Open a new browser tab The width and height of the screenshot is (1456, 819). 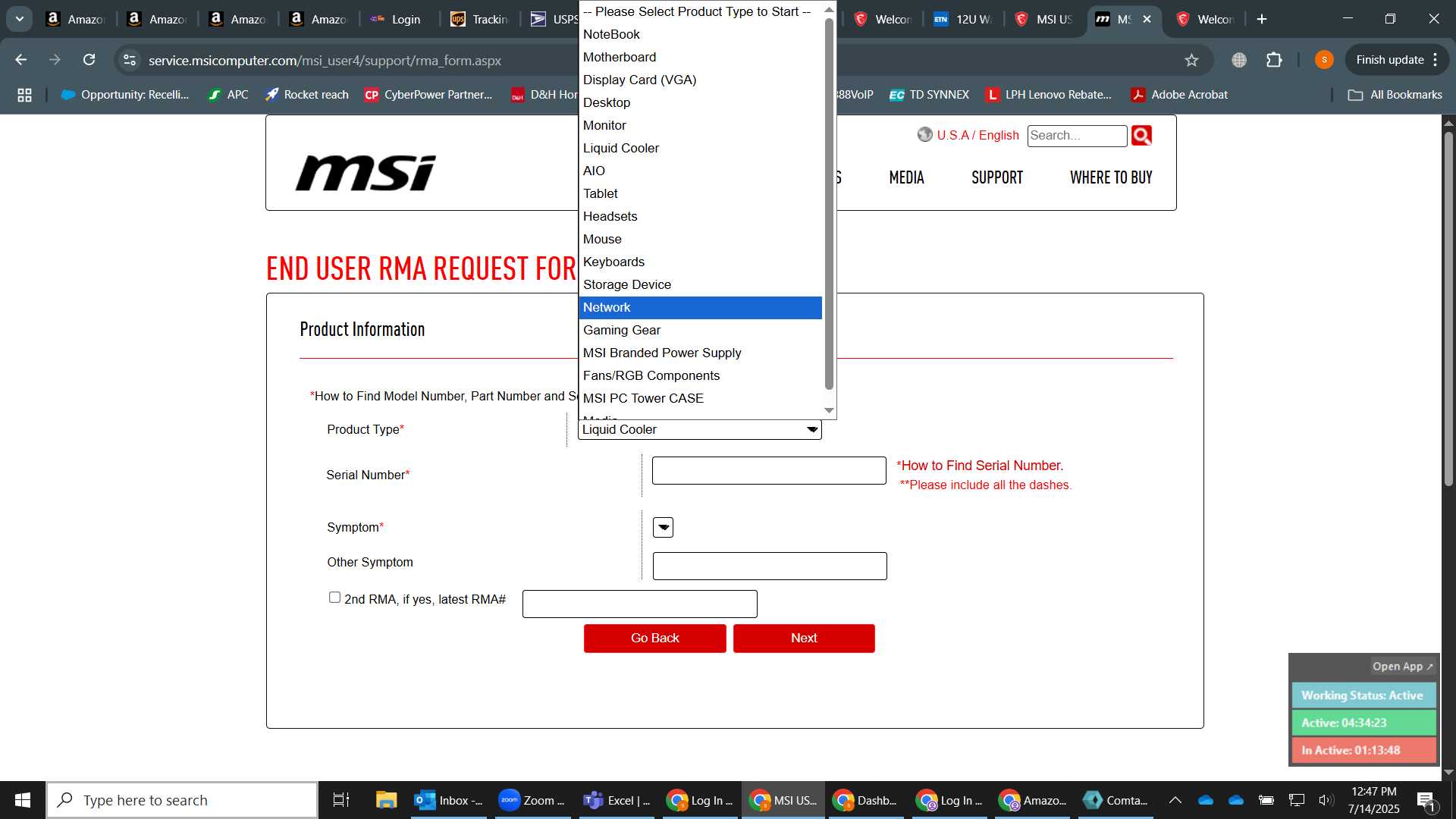(x=1262, y=19)
